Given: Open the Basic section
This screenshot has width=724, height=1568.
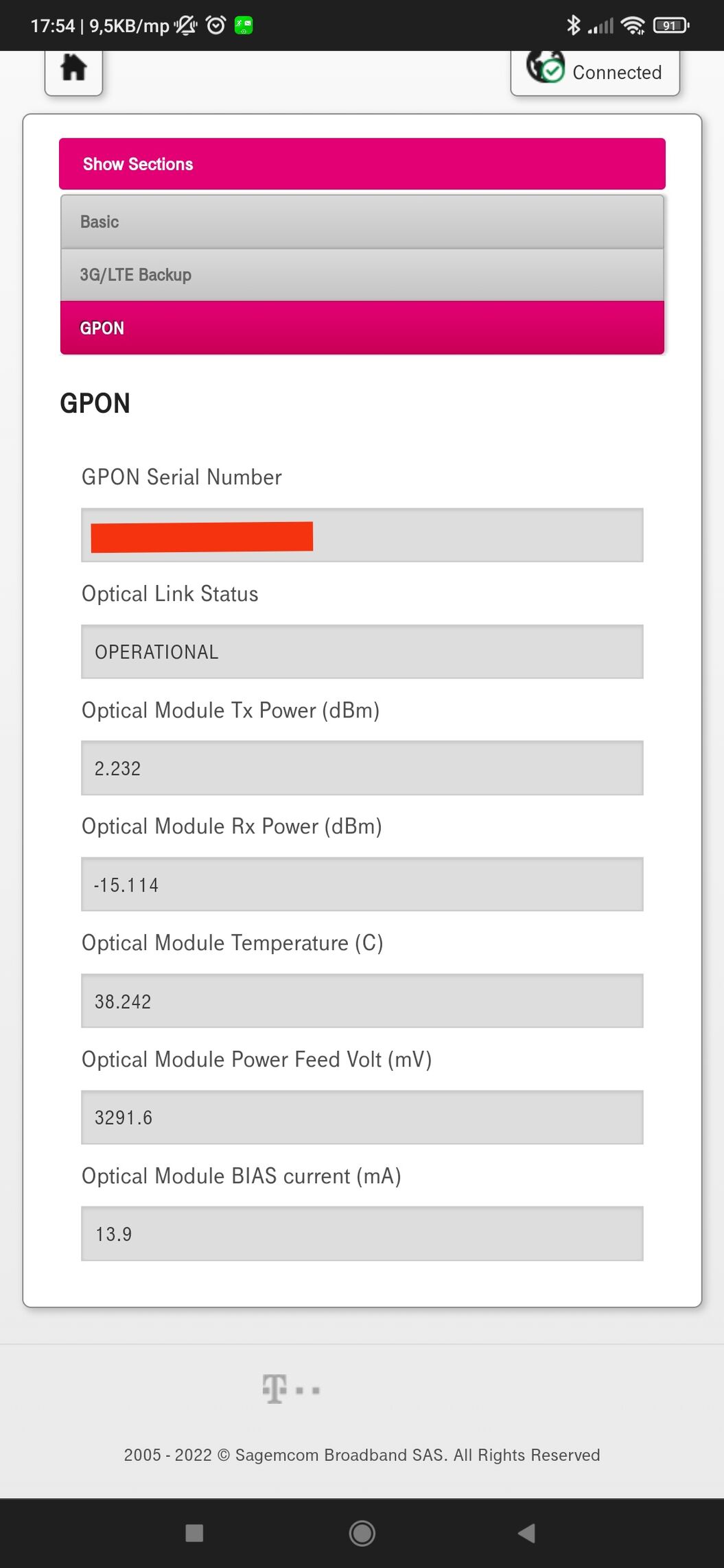Looking at the screenshot, I should point(362,222).
